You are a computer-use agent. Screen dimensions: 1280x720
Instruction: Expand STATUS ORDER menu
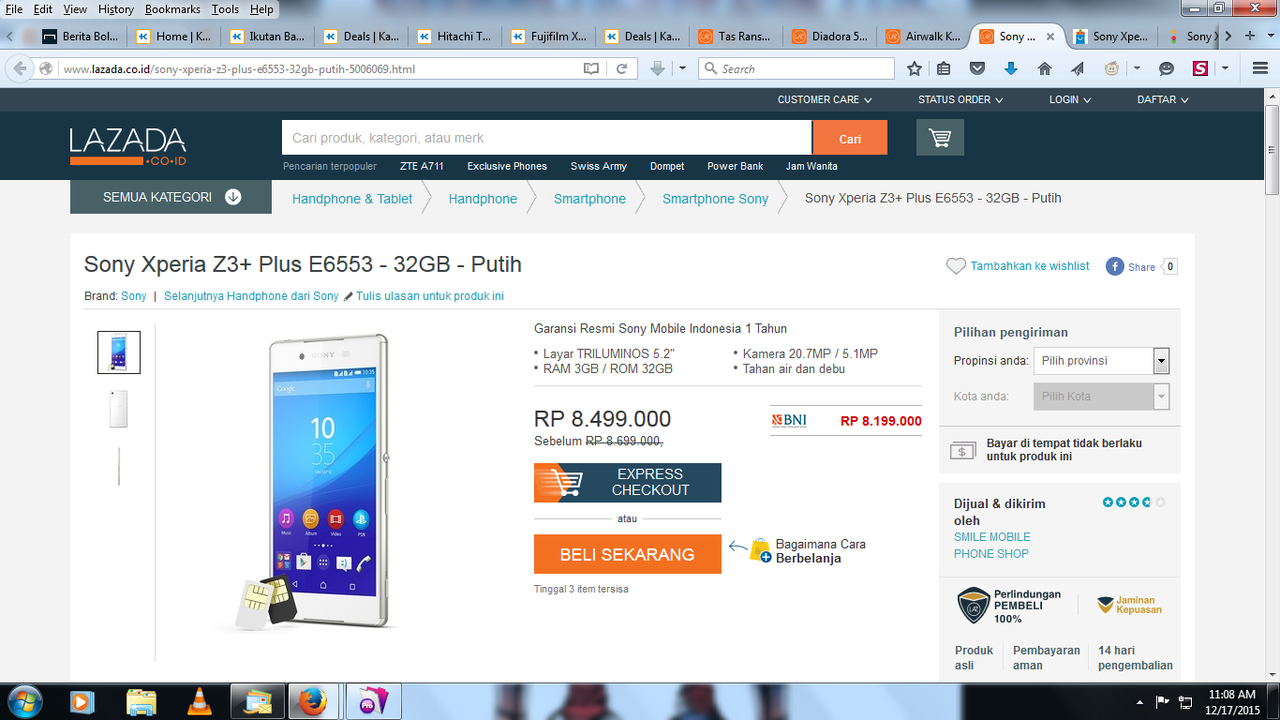(x=961, y=100)
